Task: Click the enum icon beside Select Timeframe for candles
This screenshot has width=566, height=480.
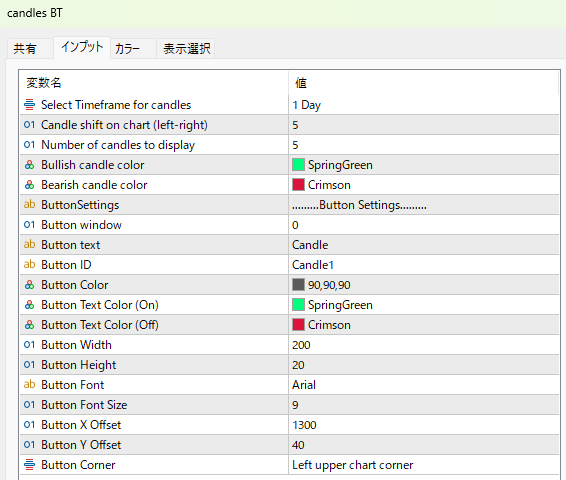Action: point(30,105)
